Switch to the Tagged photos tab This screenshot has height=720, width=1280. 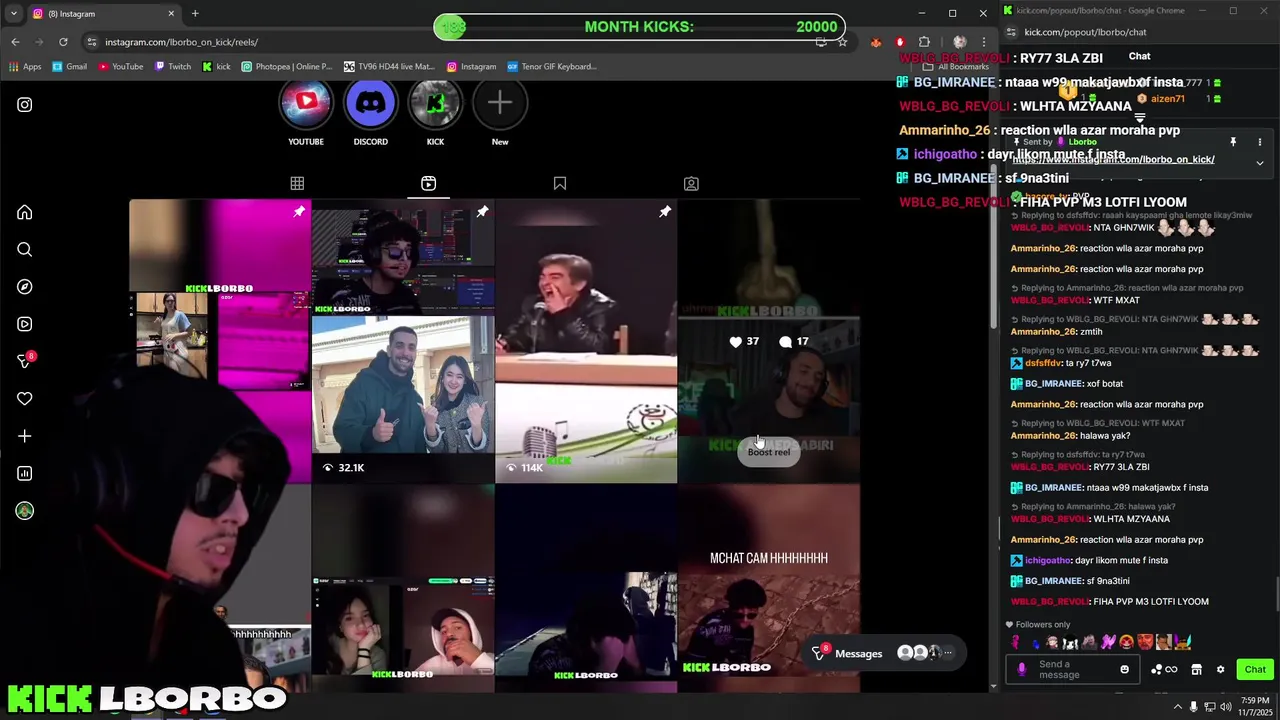[691, 183]
